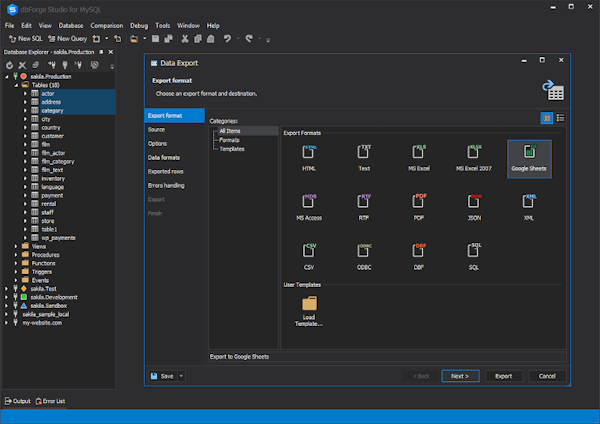
Task: Click the New SQL toolbar button
Action: (x=26, y=39)
